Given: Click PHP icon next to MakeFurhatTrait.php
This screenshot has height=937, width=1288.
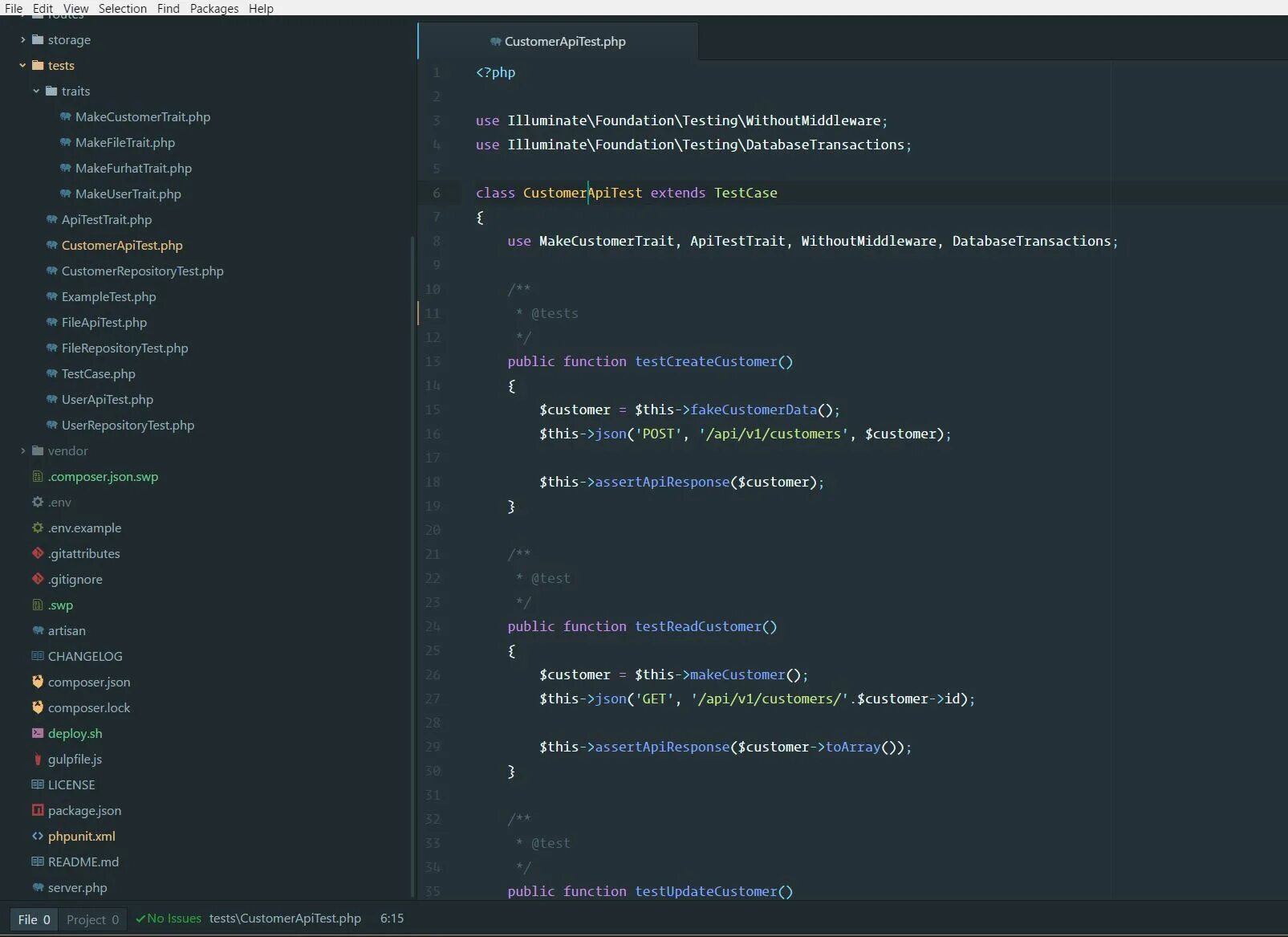Looking at the screenshot, I should pyautogui.click(x=66, y=168).
